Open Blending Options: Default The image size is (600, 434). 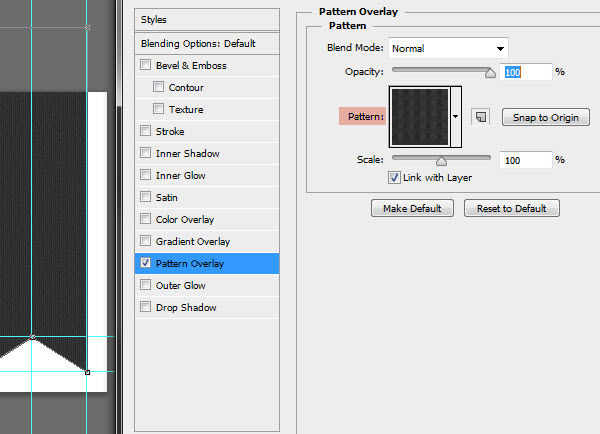pyautogui.click(x=207, y=44)
